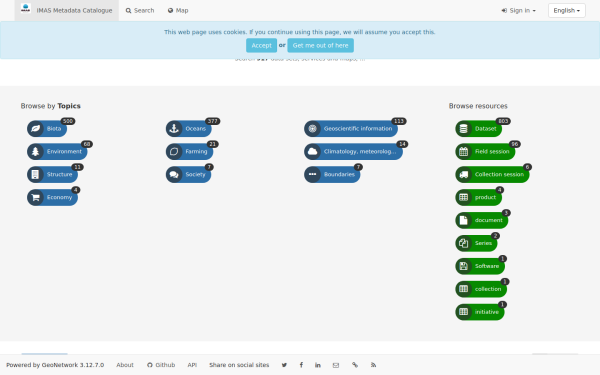This screenshot has width=600, height=375.
Task: Open the Search menu item
Action: 140,10
